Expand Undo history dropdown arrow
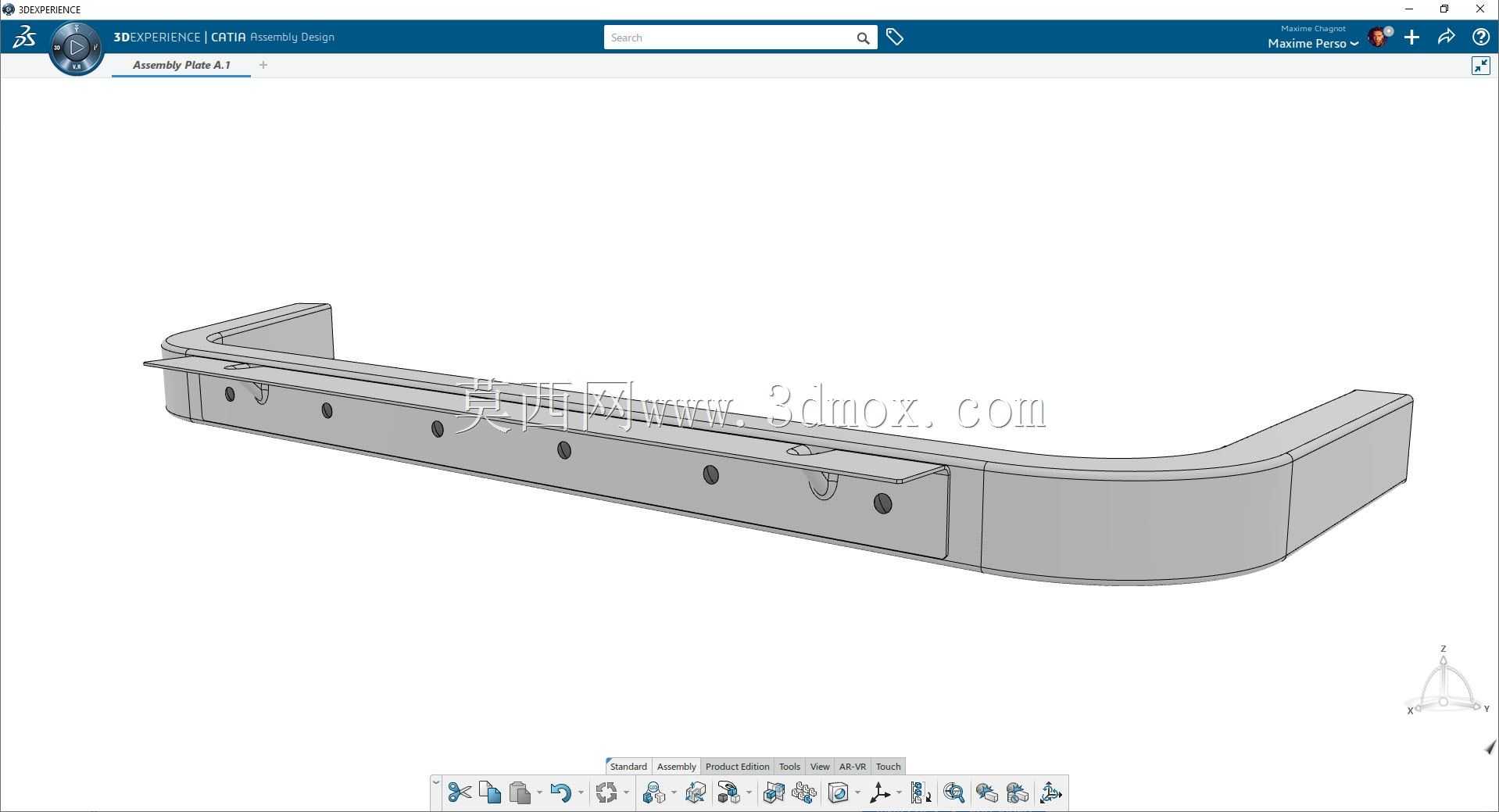 point(581,793)
